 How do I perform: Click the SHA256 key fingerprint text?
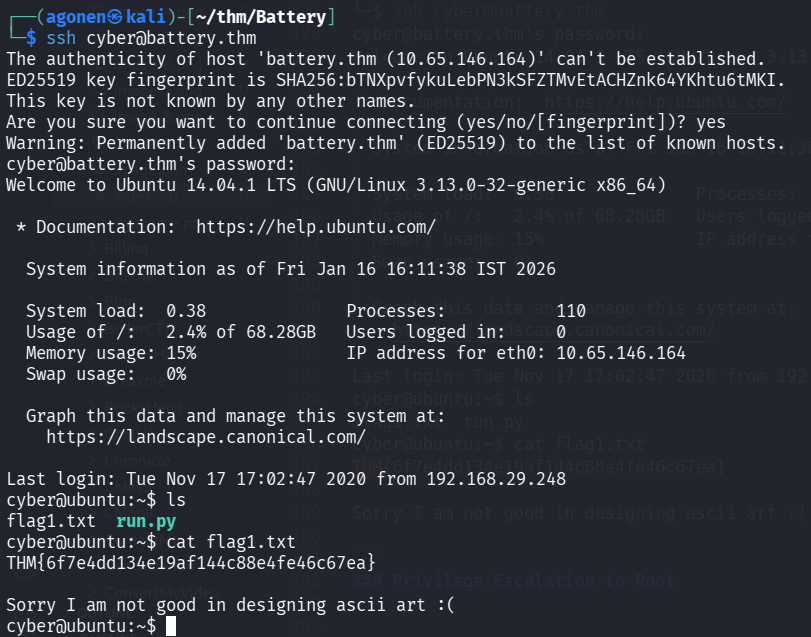455,80
